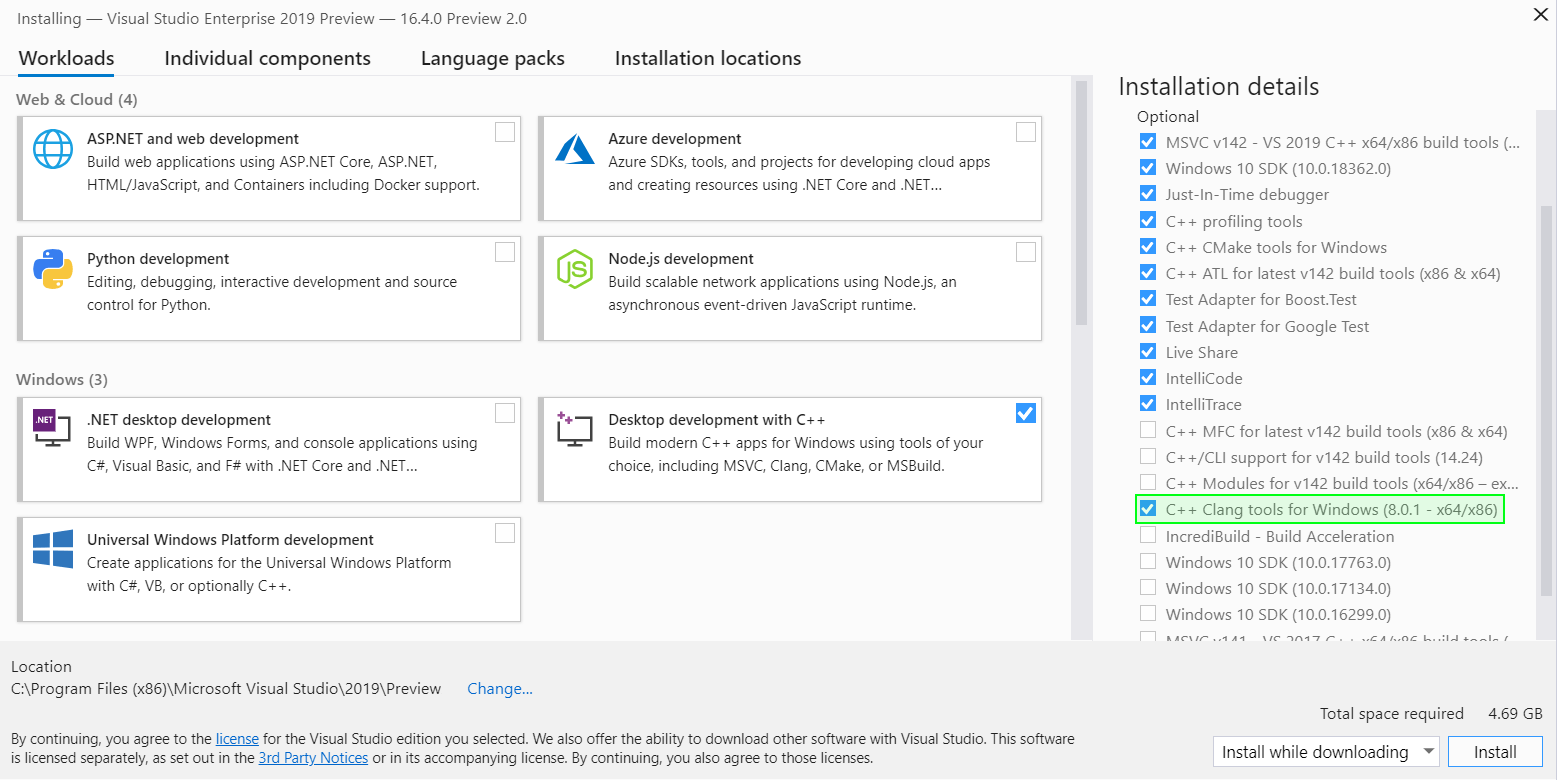Click the Python development logo icon
The image size is (1557, 780).
pyautogui.click(x=53, y=269)
